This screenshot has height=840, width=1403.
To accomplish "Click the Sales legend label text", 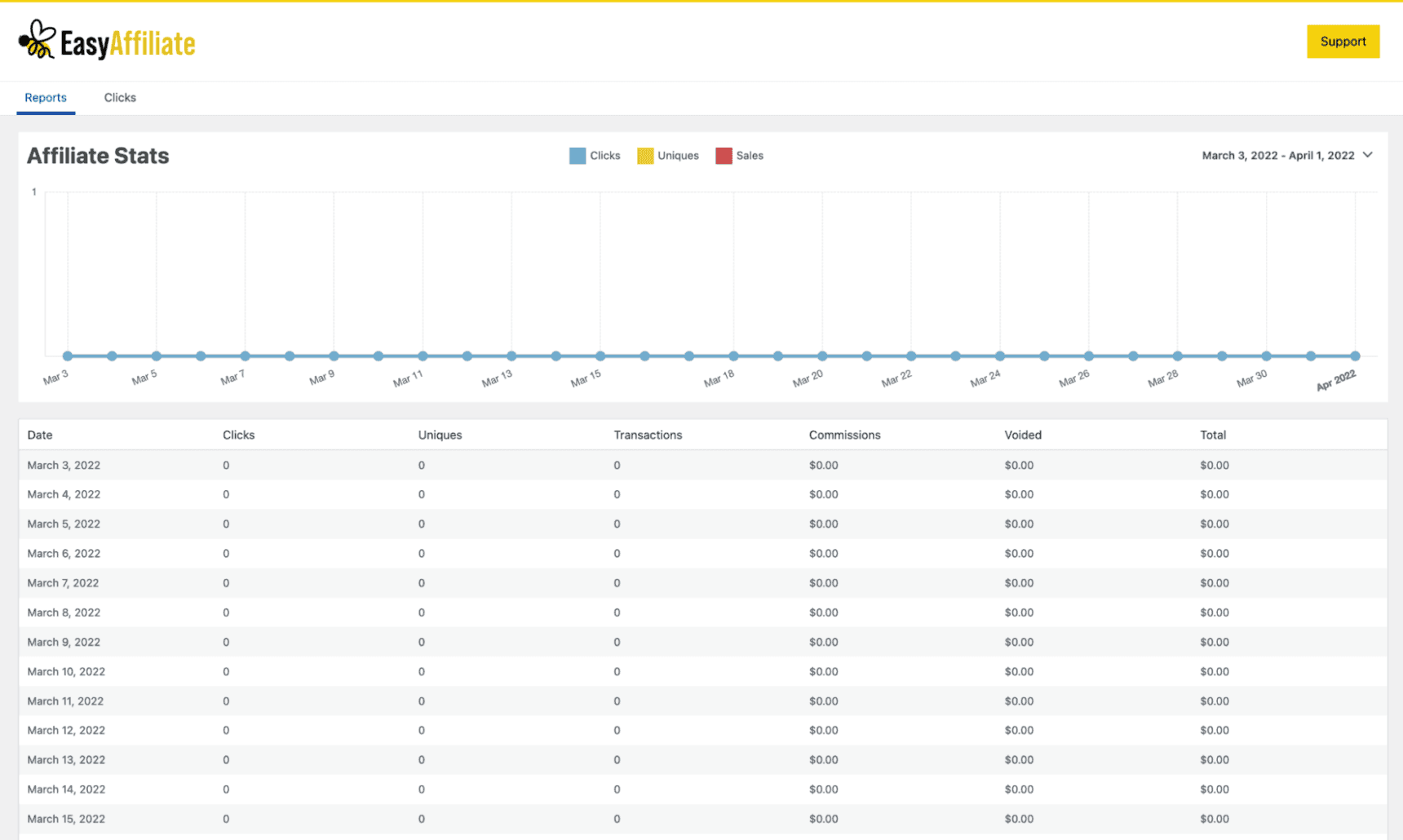I will point(750,156).
